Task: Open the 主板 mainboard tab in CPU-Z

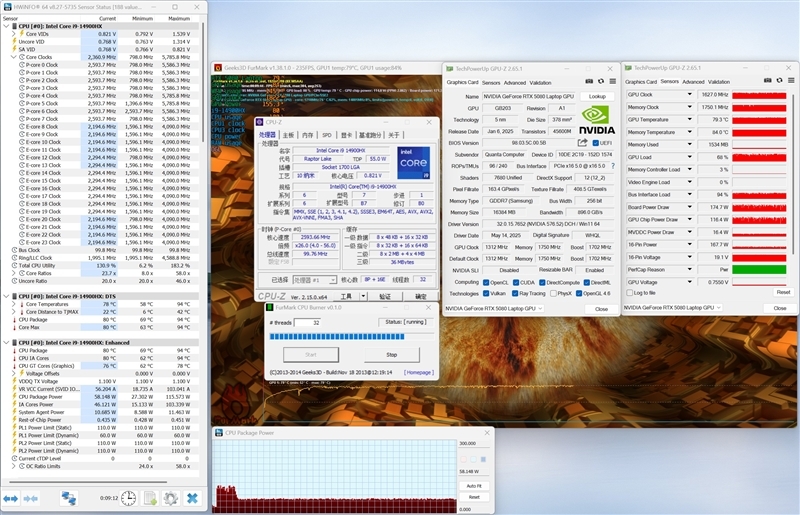Action: click(288, 135)
